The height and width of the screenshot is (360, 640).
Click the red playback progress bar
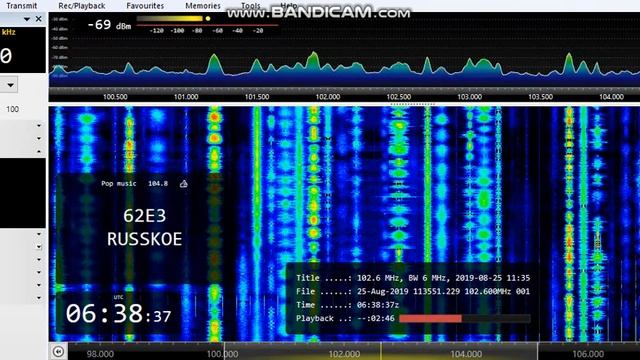tap(430, 318)
